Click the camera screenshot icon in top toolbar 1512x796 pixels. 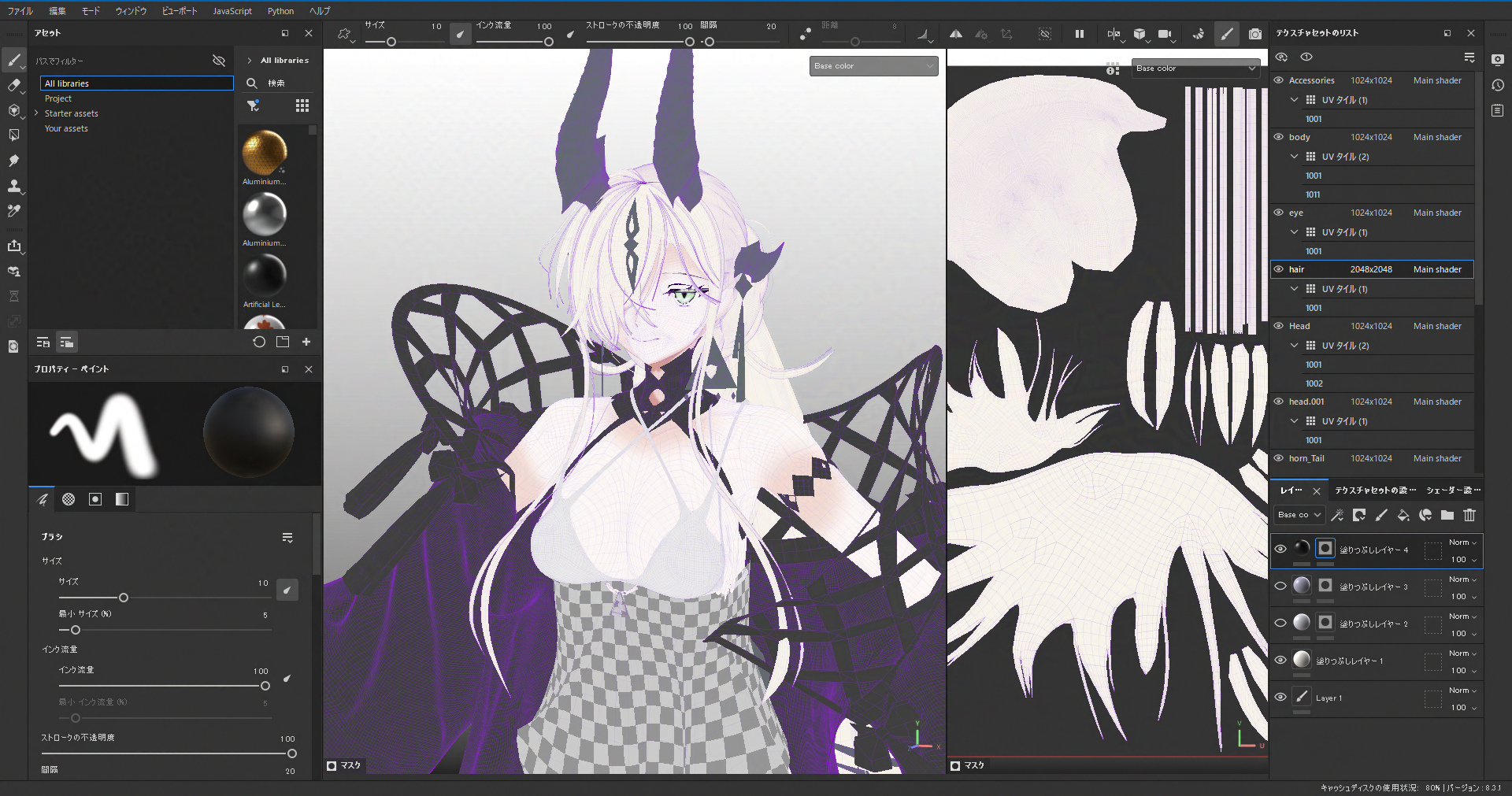tap(1255, 34)
